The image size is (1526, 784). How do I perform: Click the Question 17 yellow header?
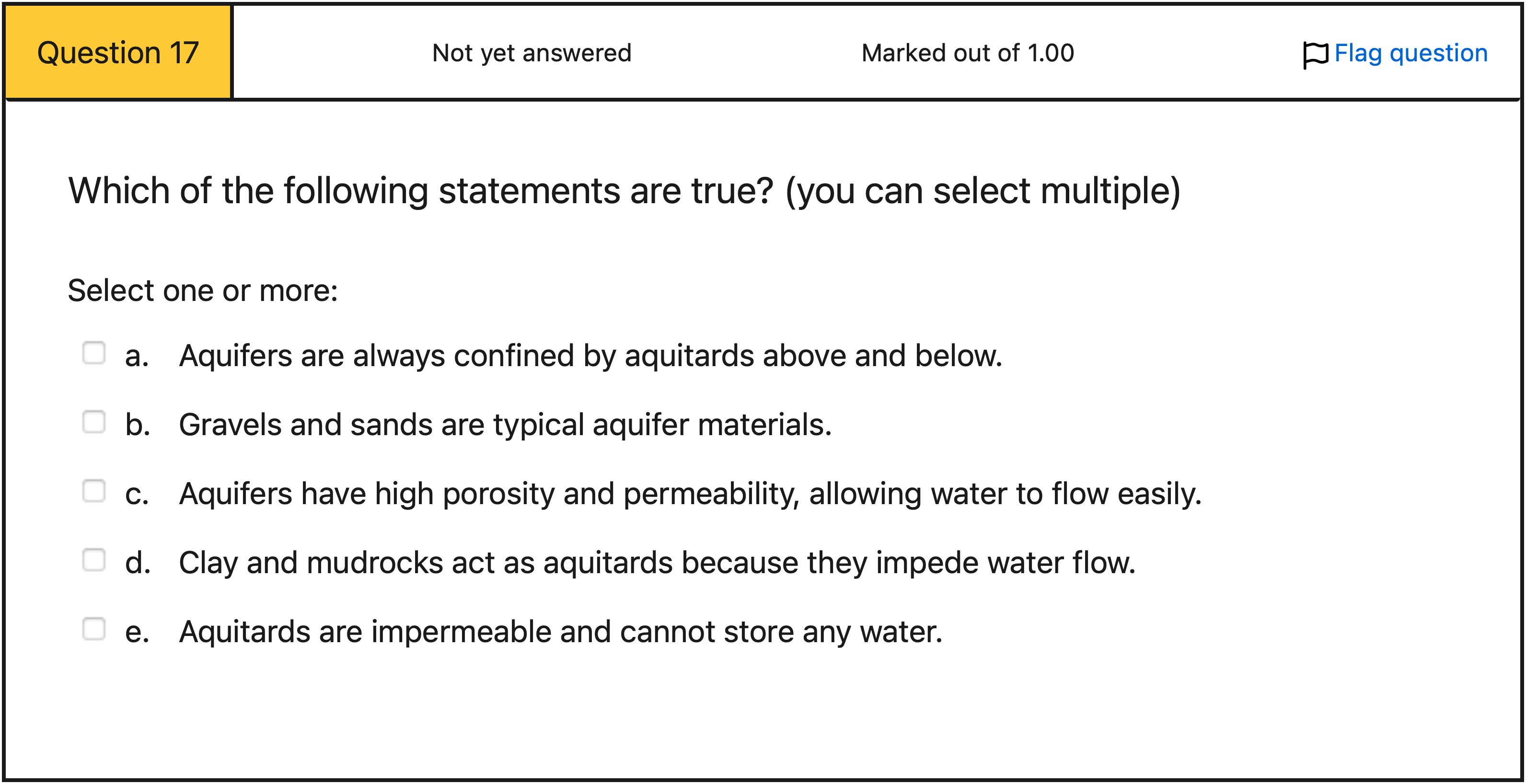118,53
